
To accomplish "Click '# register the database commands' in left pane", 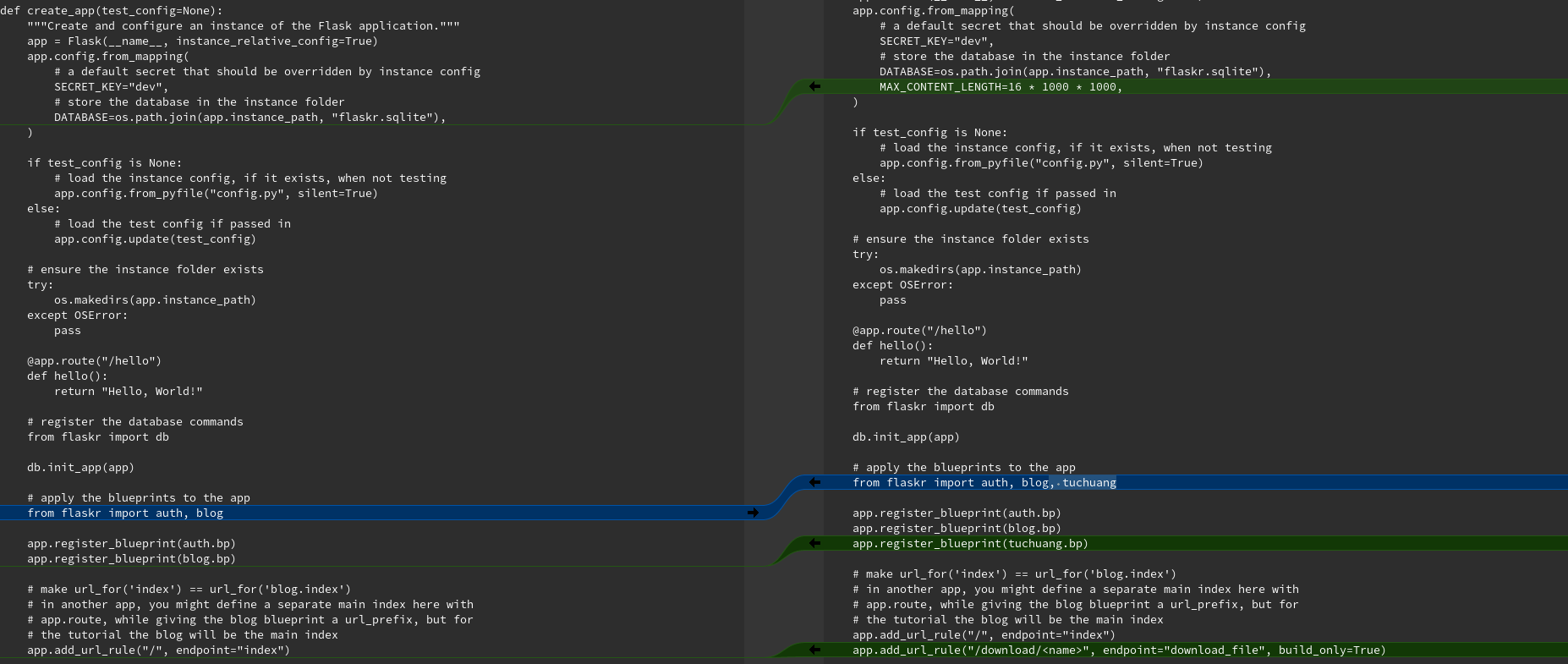I will point(135,421).
